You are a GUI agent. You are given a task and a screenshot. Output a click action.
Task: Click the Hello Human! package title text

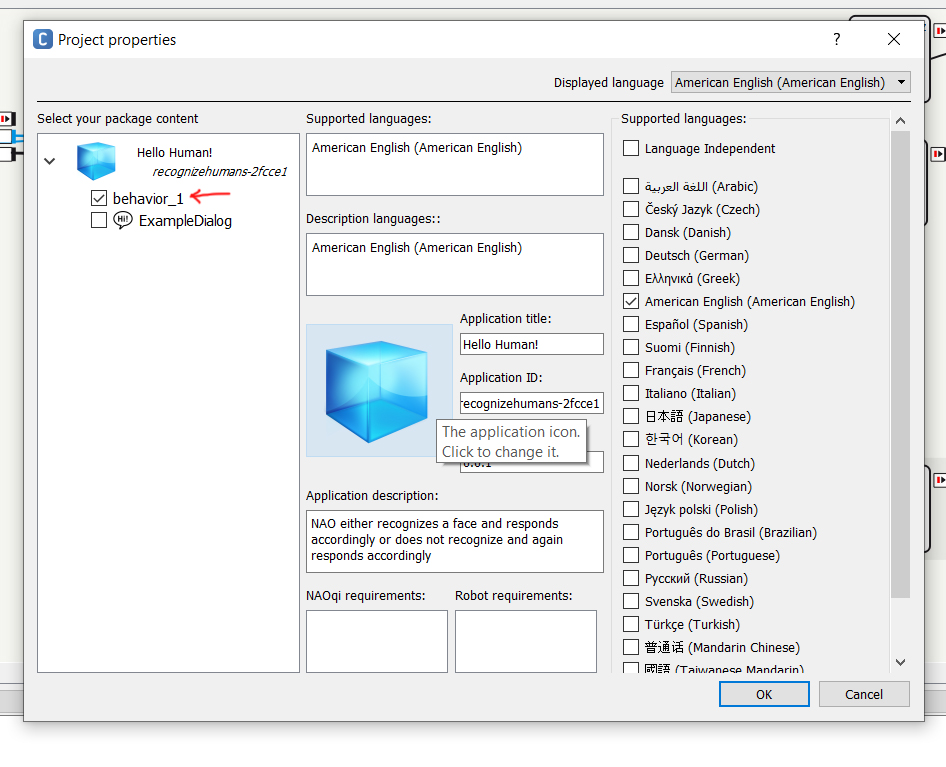click(x=174, y=153)
